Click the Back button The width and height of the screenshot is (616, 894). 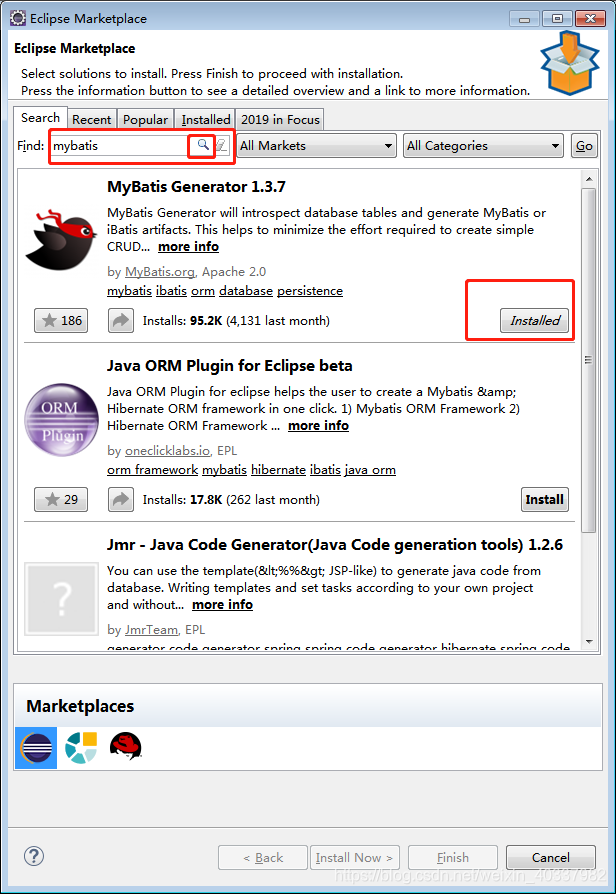tap(263, 858)
